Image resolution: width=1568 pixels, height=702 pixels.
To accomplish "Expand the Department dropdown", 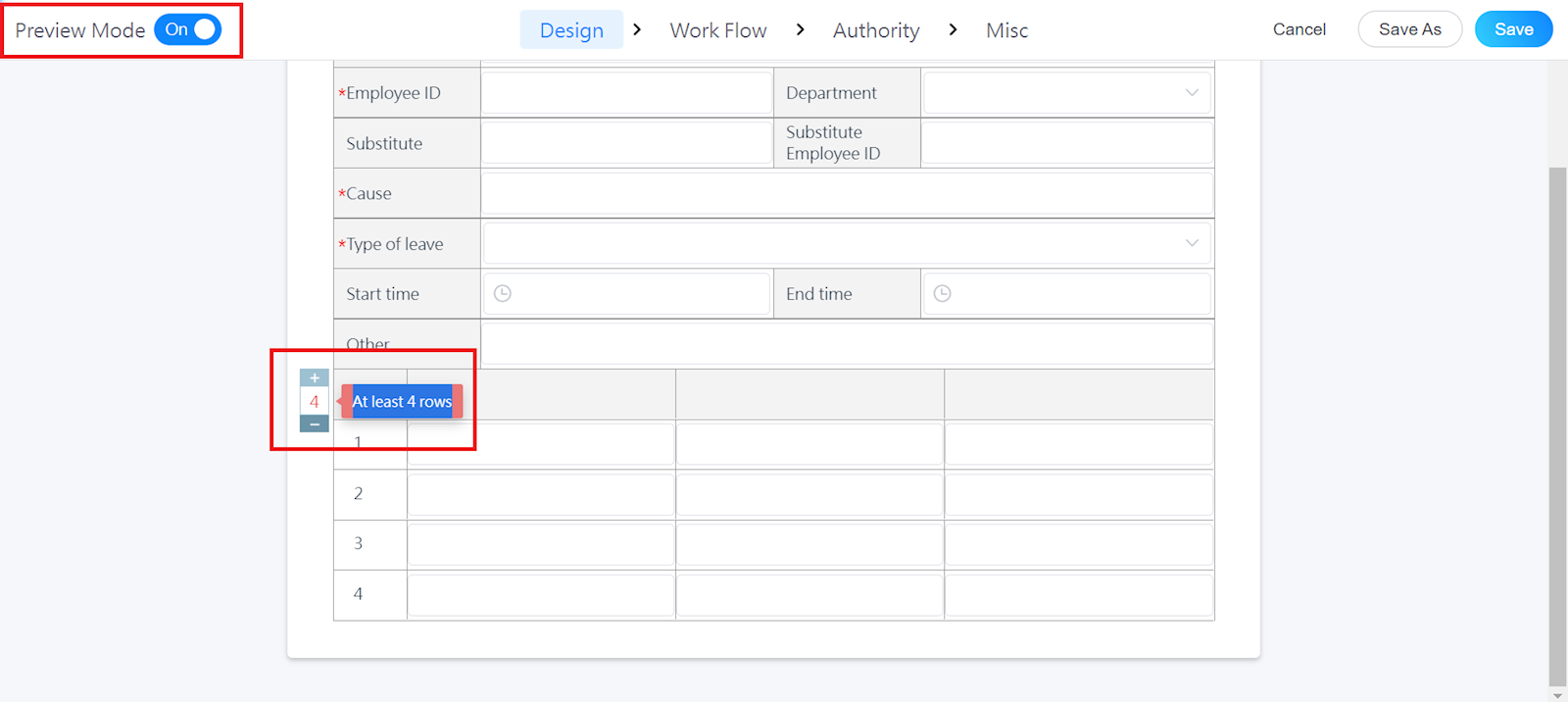I will [x=1066, y=93].
